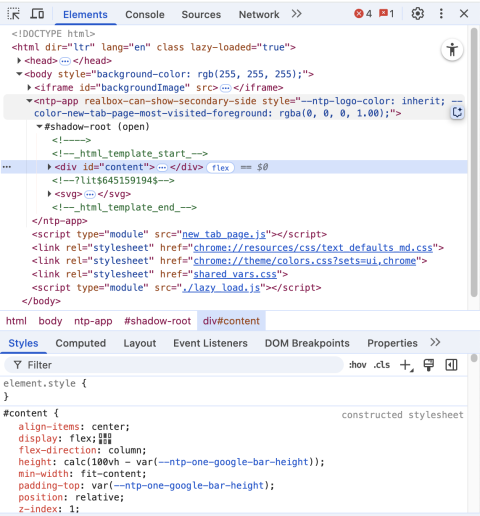Select div#content in the breadcrumb bar
This screenshot has height=516, width=480.
231,321
